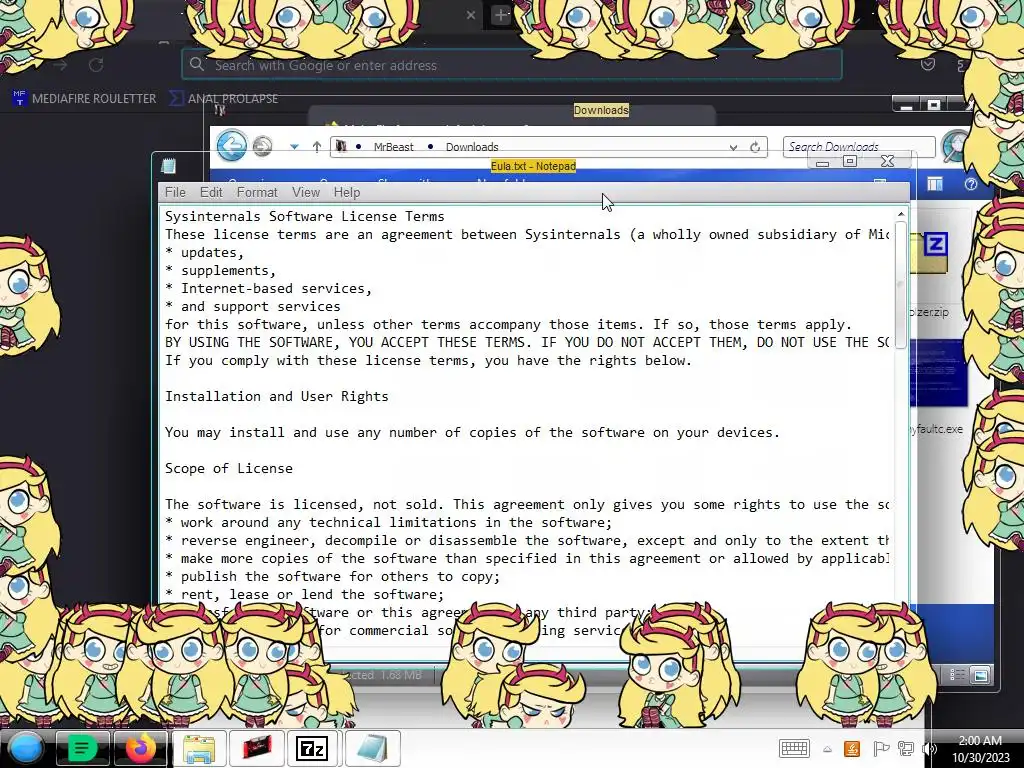Click the explorer search magnifier icon
This screenshot has width=1024, height=768.
(956, 145)
